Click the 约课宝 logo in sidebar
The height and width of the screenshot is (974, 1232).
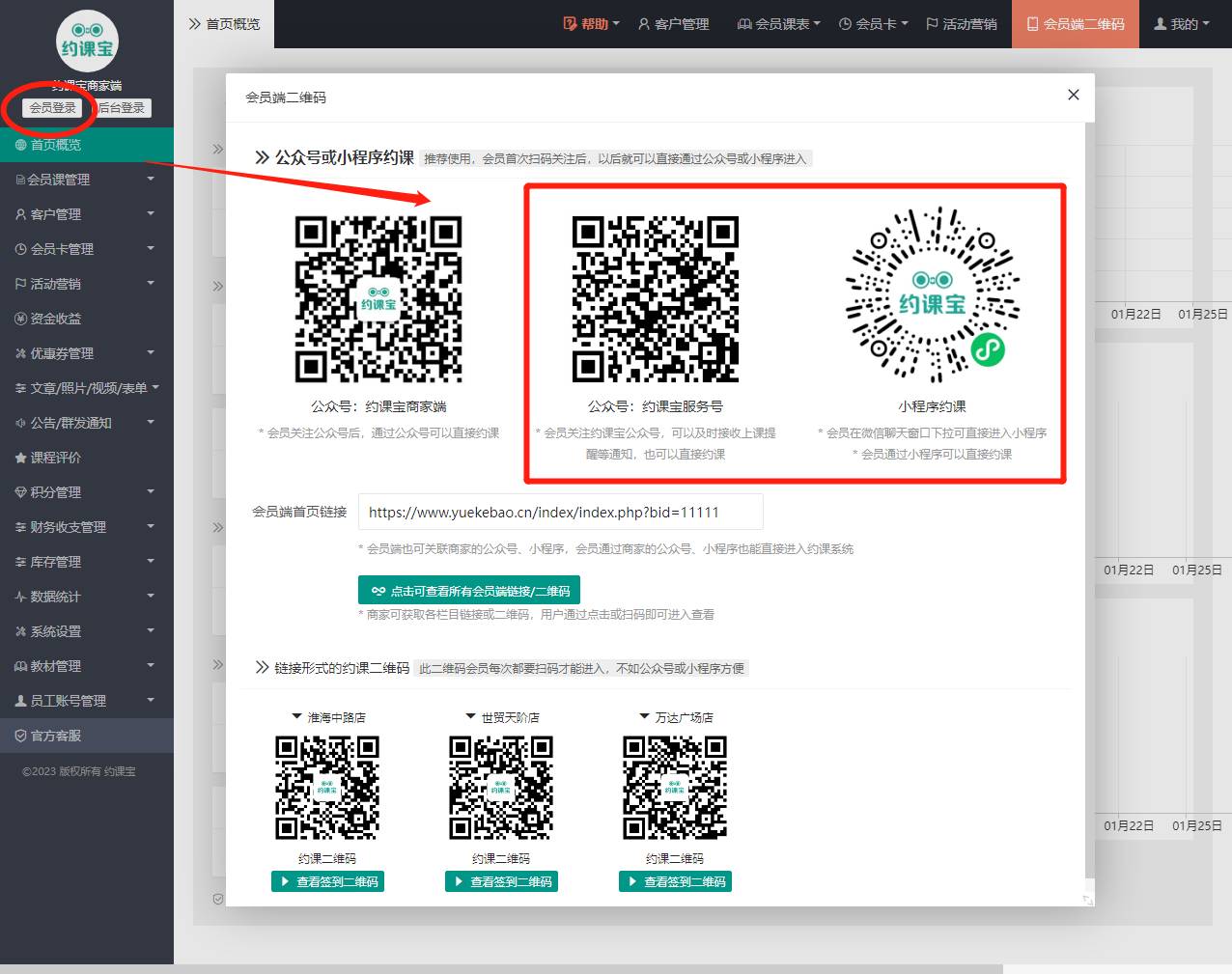click(x=87, y=41)
